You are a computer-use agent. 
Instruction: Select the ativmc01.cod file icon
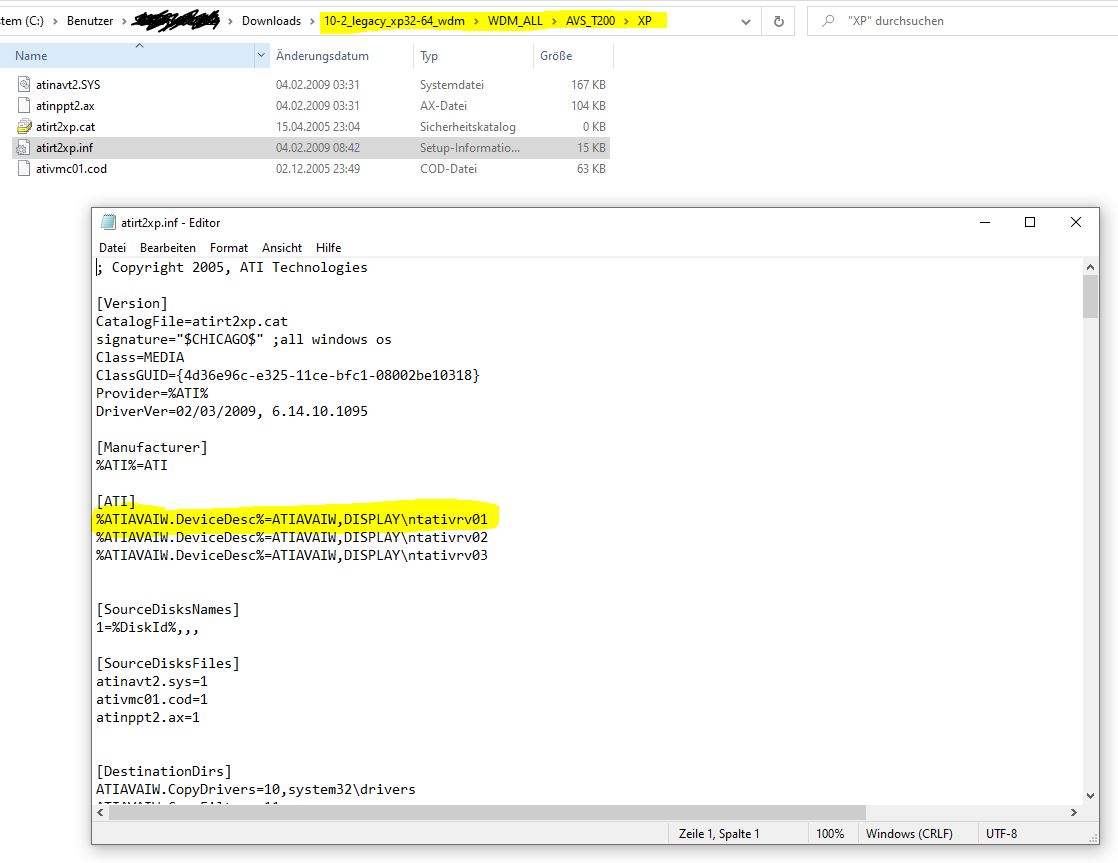click(24, 169)
